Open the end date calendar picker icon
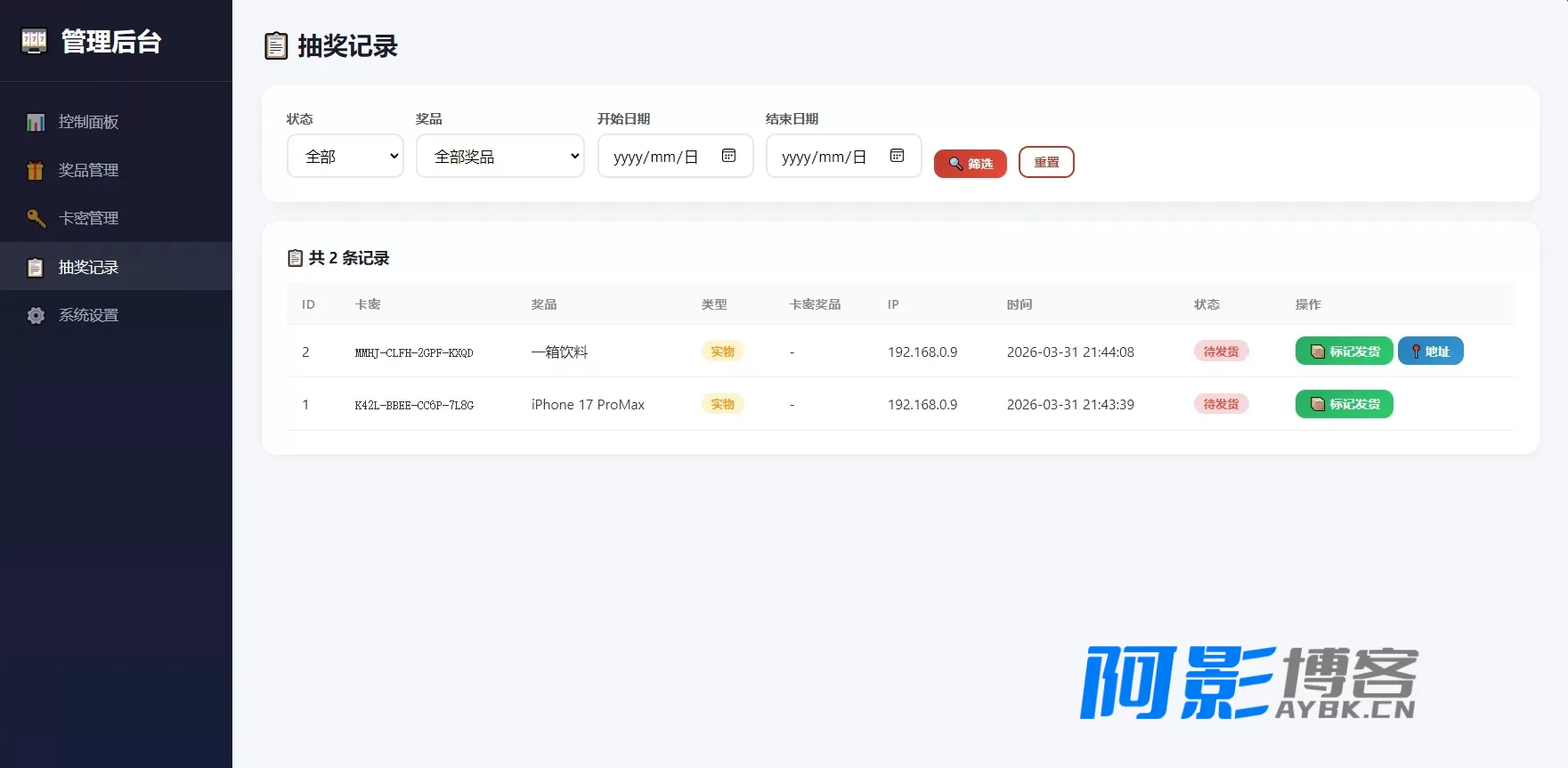 (897, 156)
